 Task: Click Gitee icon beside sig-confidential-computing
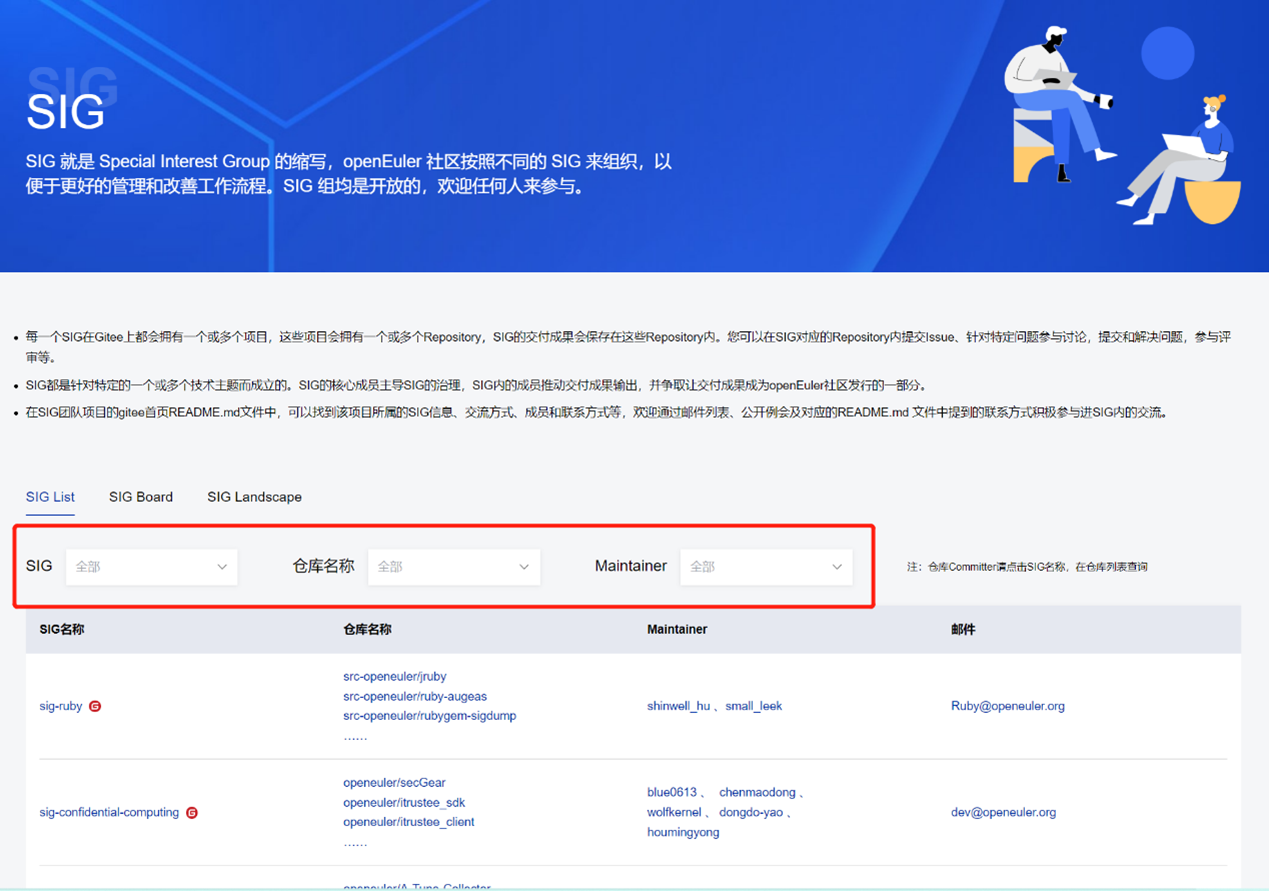click(x=192, y=813)
